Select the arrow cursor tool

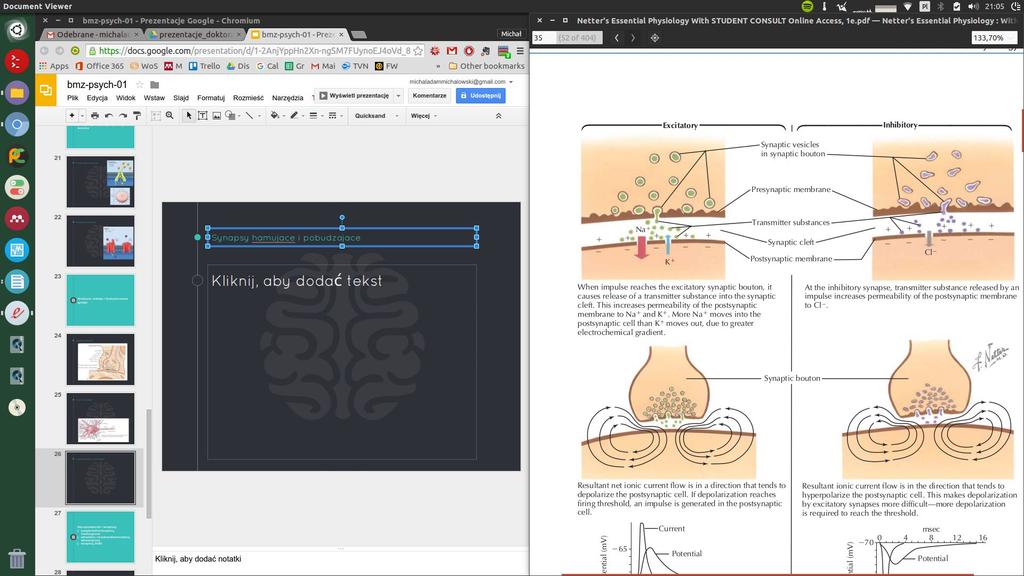pyautogui.click(x=189, y=116)
